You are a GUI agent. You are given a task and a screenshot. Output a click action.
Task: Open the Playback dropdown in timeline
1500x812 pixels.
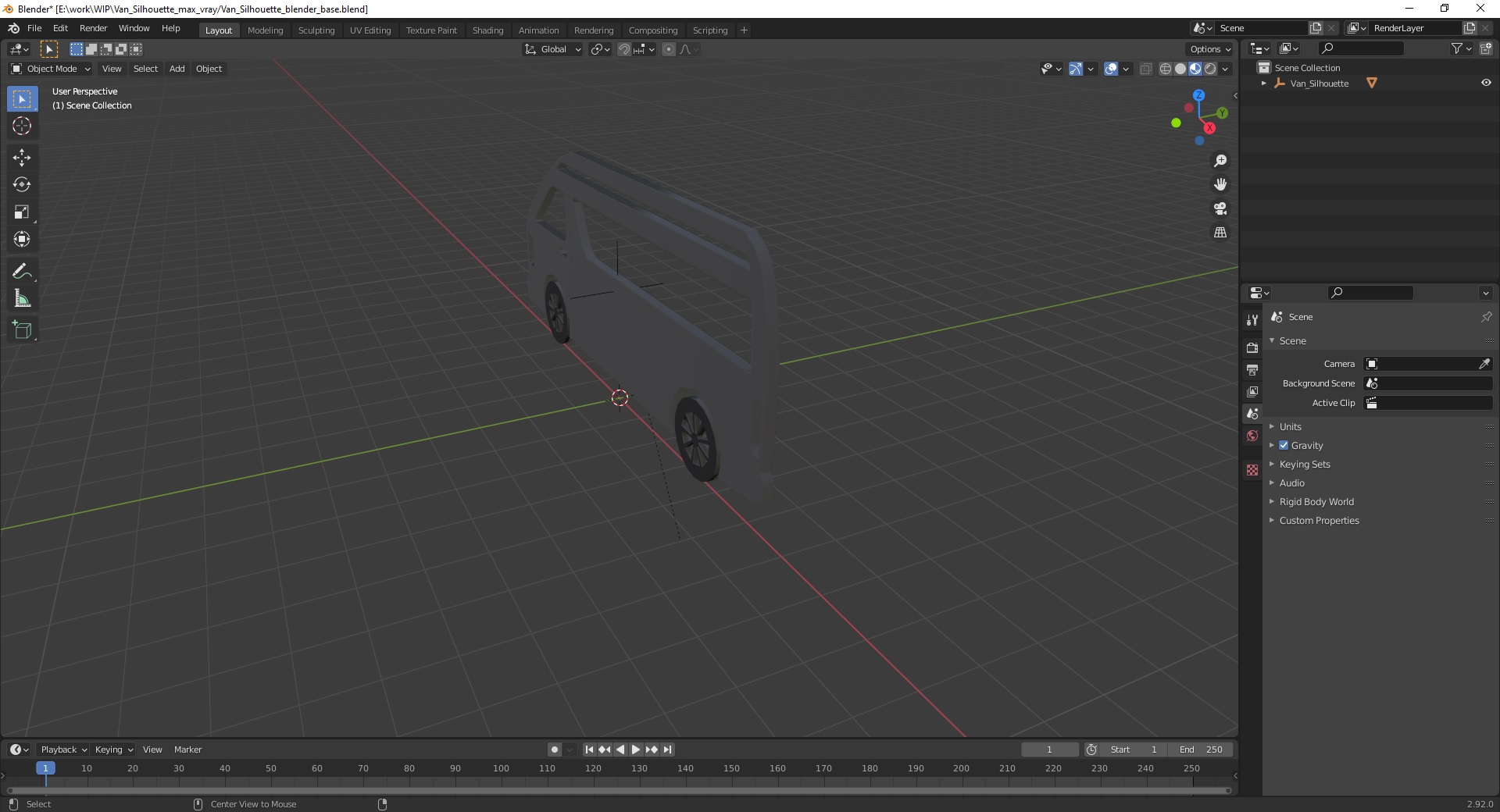63,750
